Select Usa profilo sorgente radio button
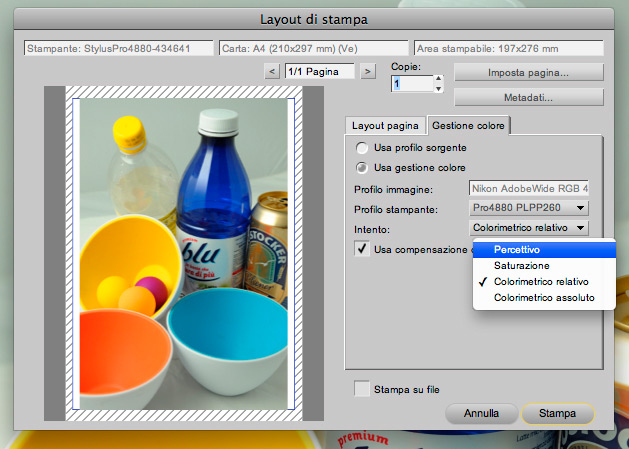Viewport: 629px width, 449px height. click(362, 148)
